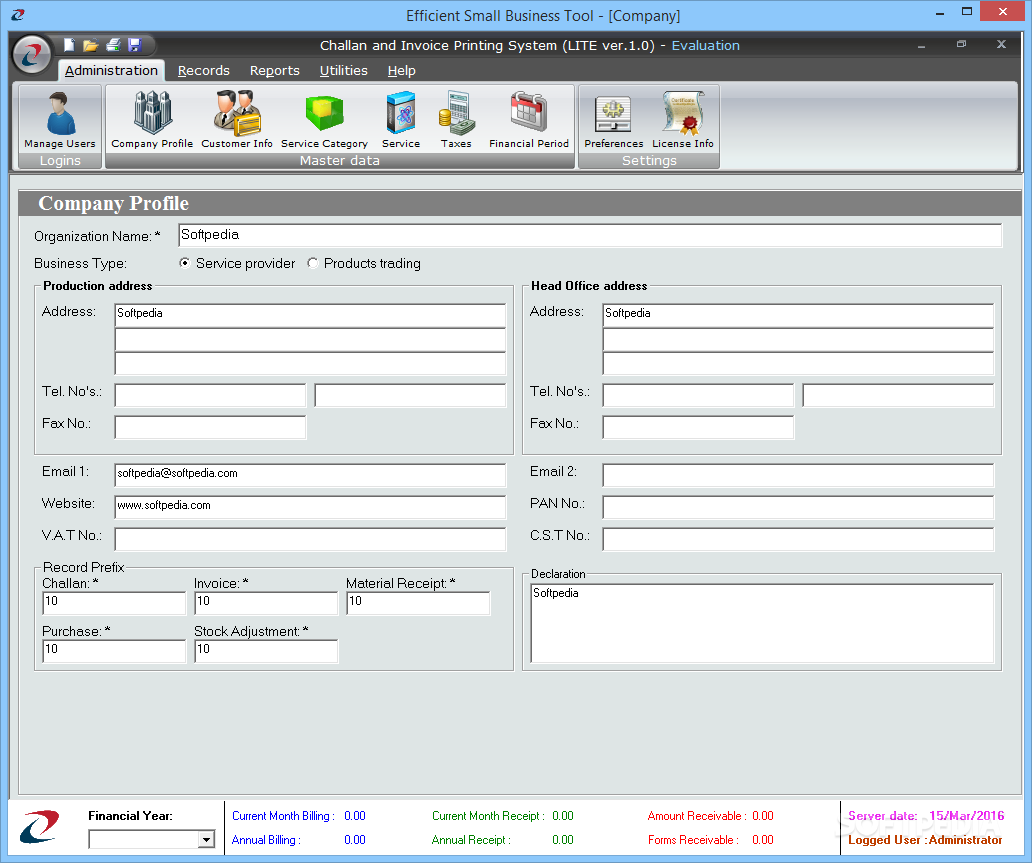Open Financial Period settings

529,120
